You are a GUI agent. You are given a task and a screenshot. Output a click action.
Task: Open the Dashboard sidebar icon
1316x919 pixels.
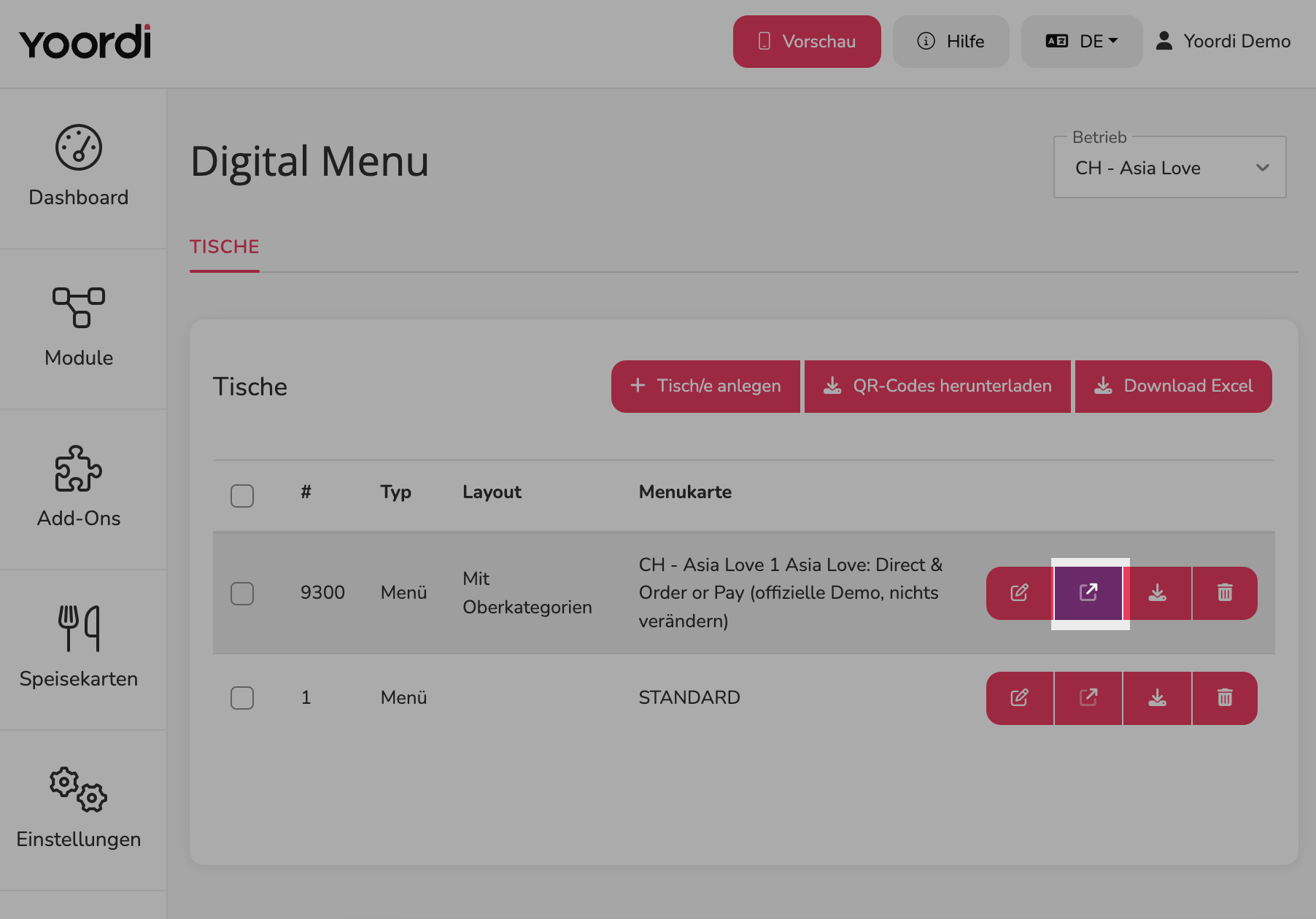coord(79,148)
